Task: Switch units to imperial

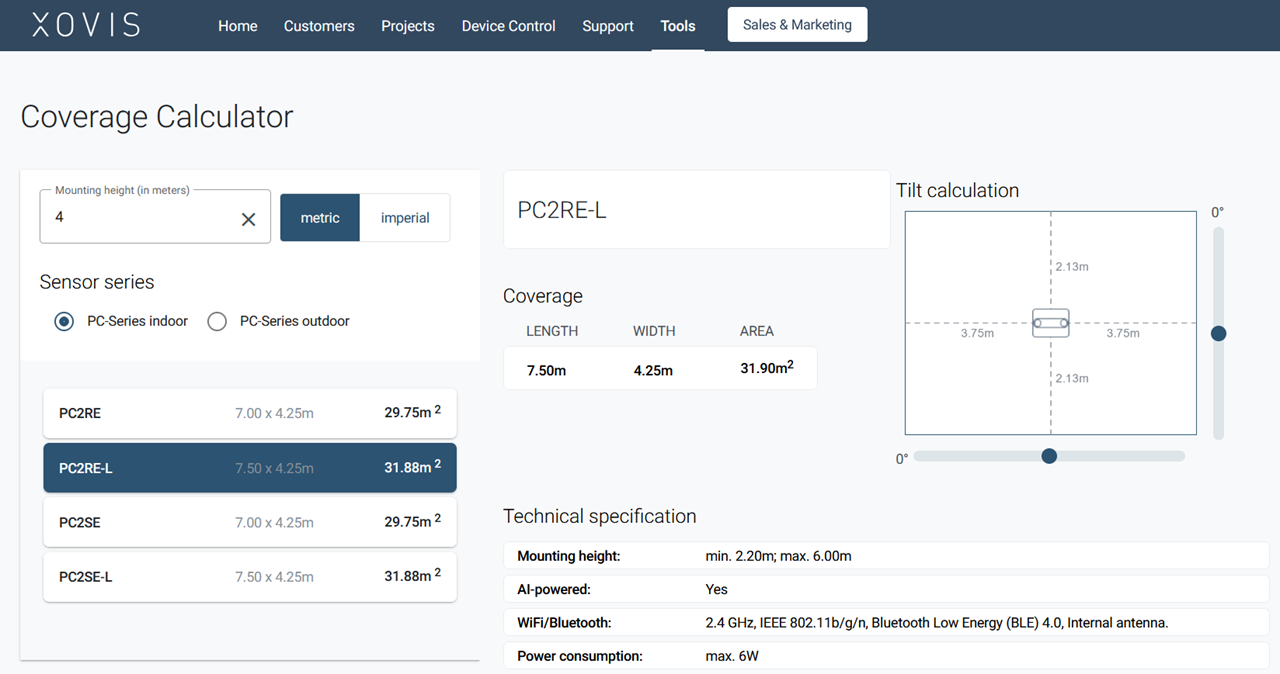Action: pos(405,218)
